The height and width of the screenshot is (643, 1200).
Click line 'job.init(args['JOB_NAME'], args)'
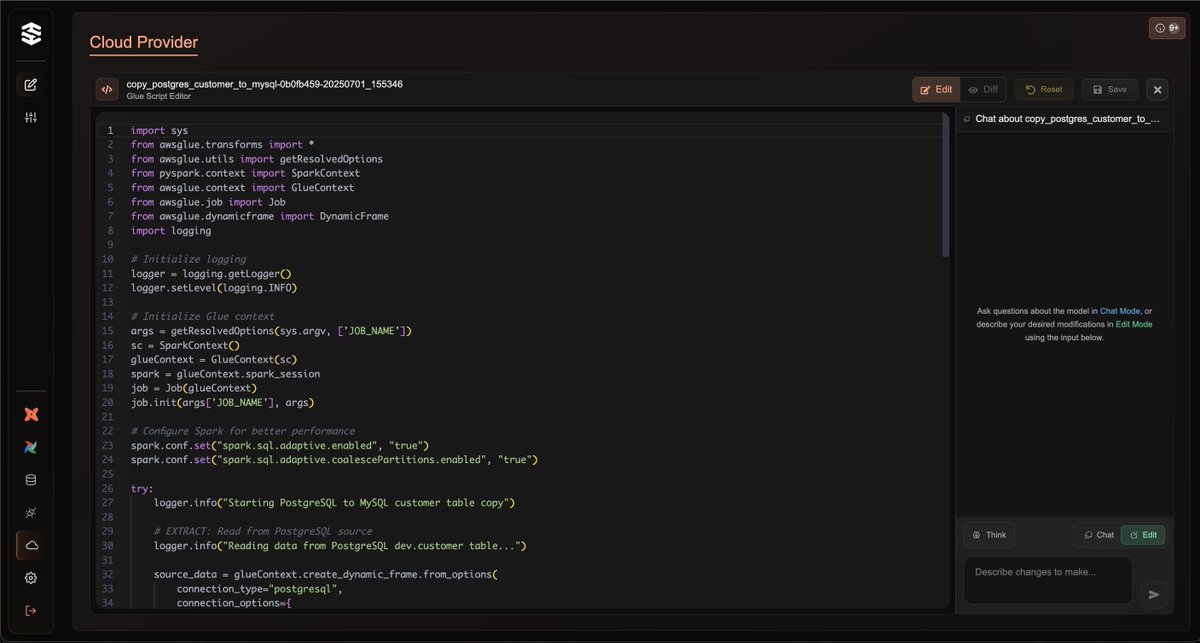223,402
